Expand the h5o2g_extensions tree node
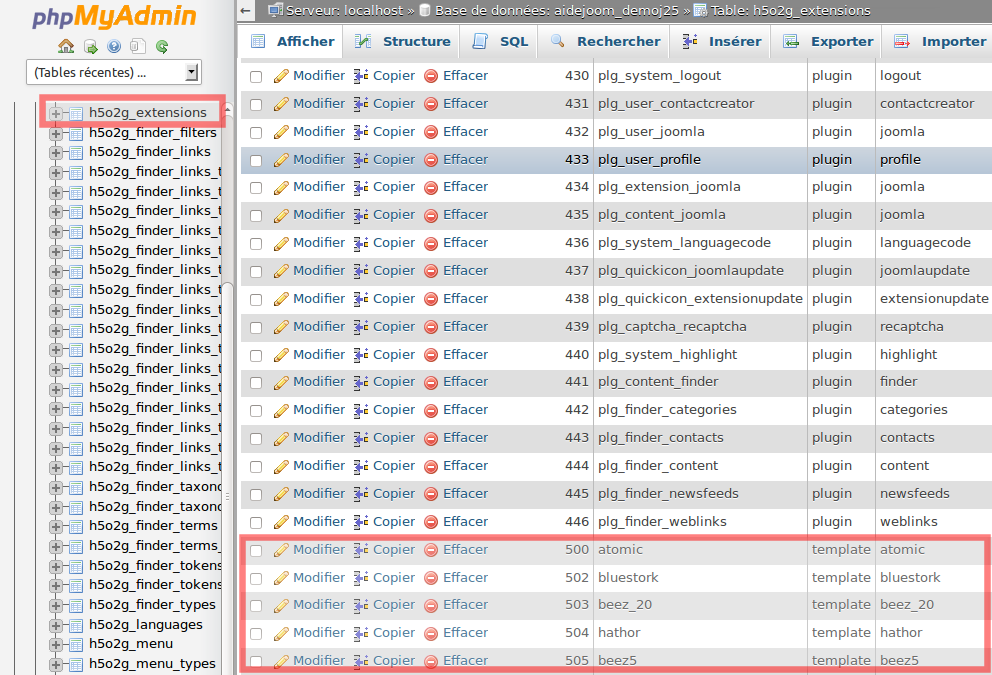The image size is (992, 675). [x=56, y=113]
